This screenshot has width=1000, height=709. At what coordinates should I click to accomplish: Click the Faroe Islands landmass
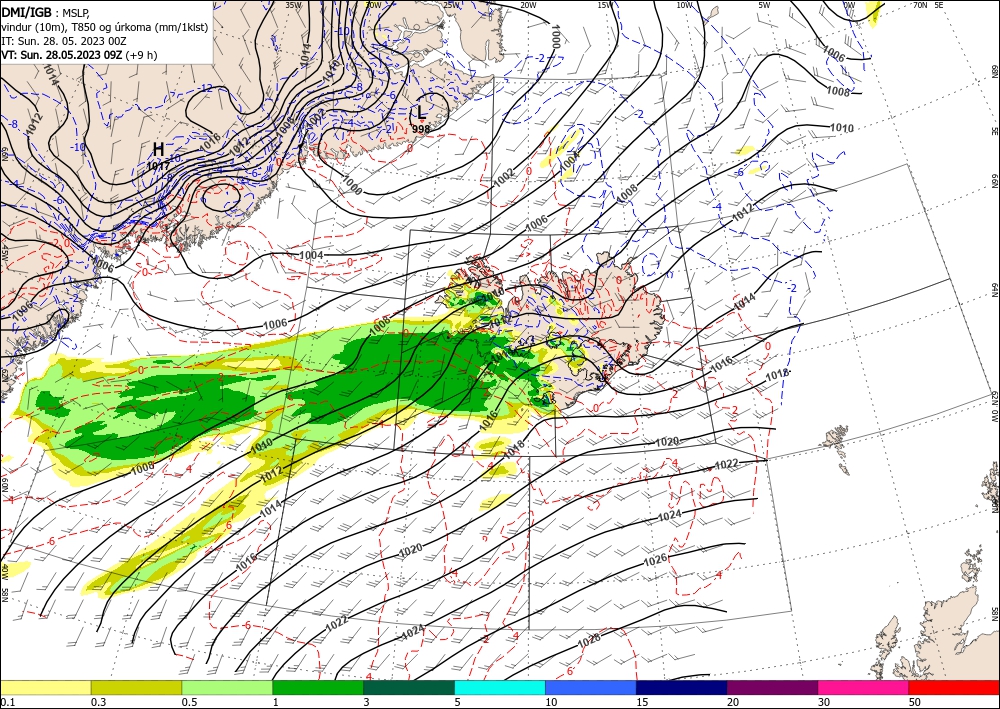[x=839, y=446]
